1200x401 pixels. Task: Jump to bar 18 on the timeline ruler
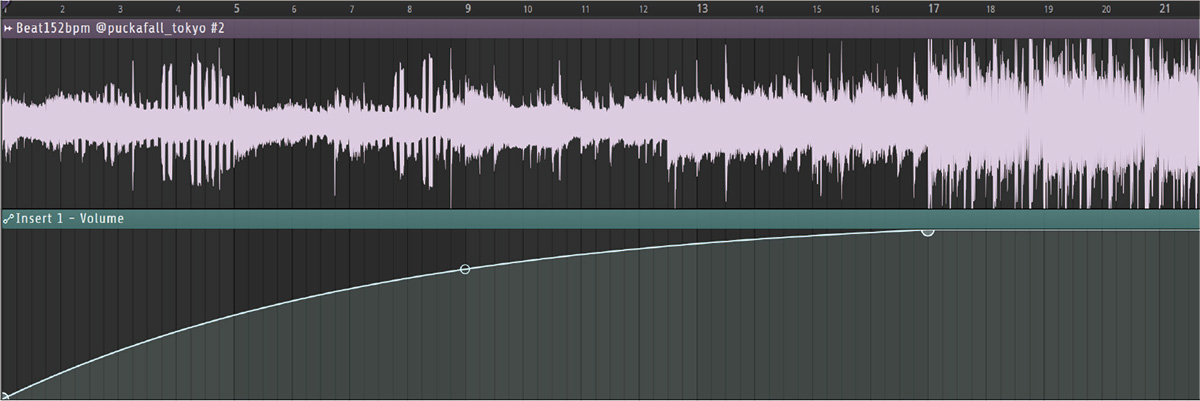pyautogui.click(x=991, y=9)
